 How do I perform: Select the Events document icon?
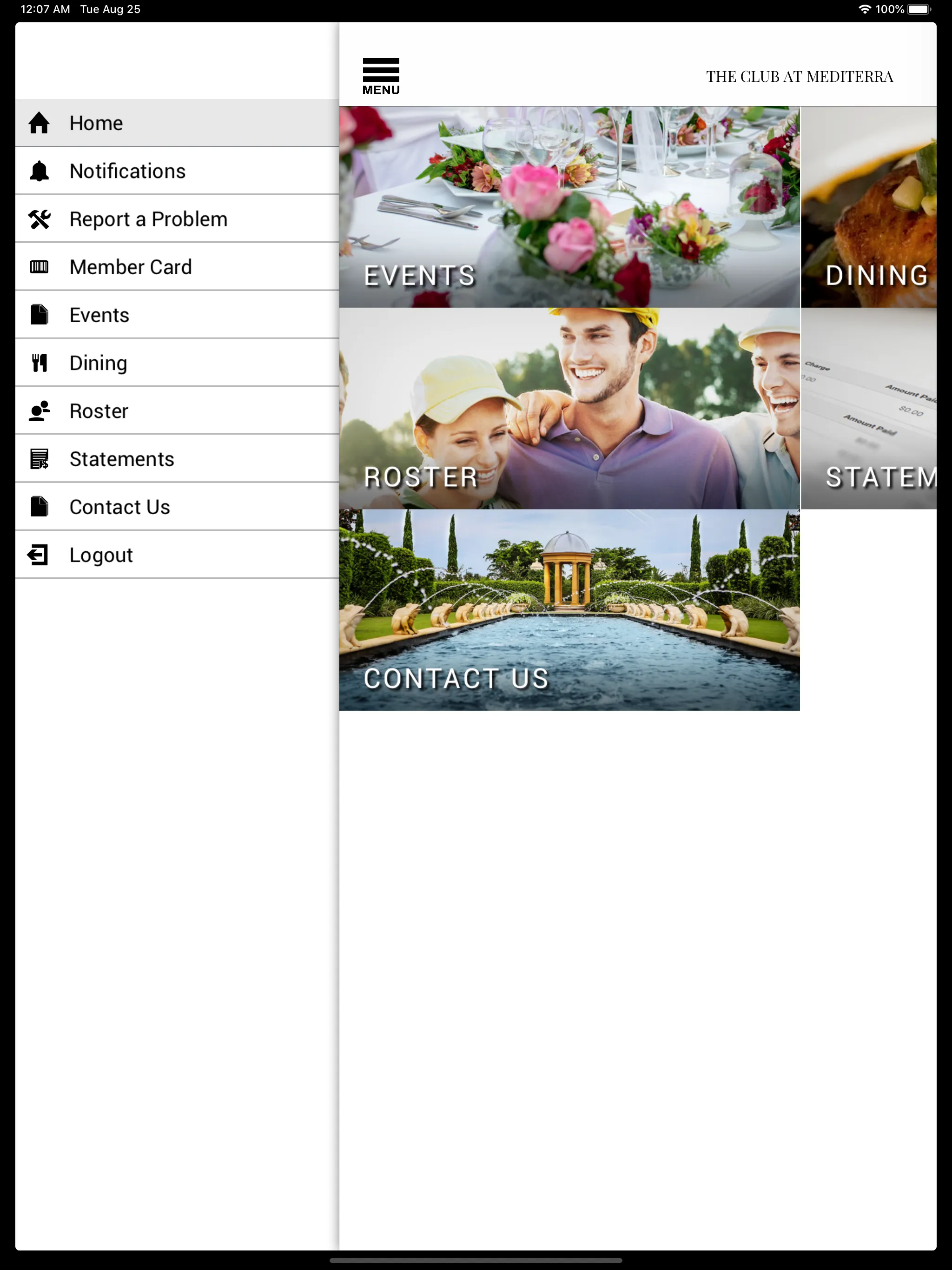[x=40, y=314]
